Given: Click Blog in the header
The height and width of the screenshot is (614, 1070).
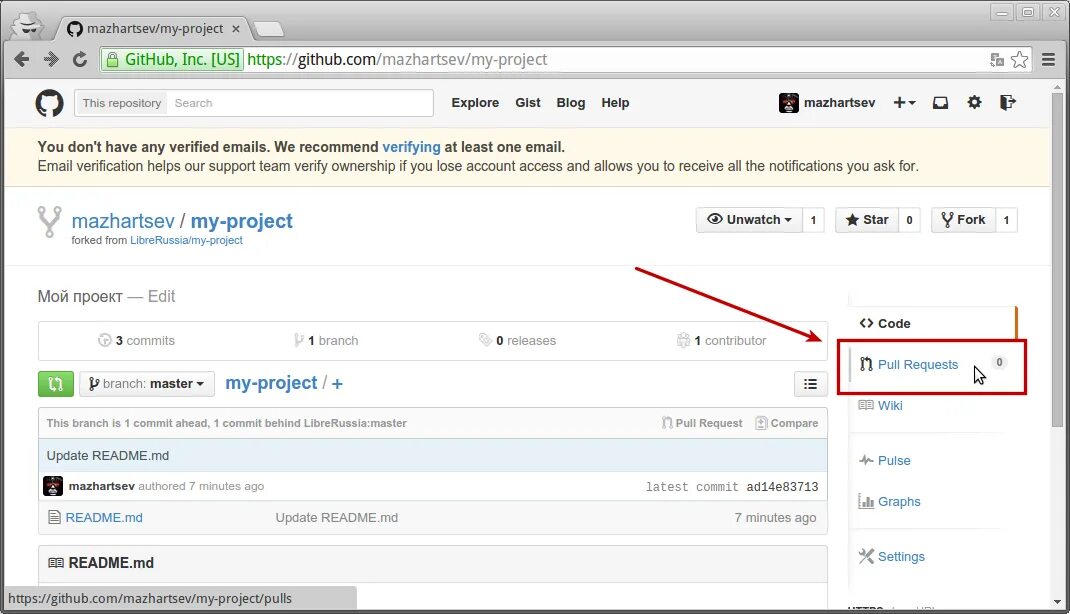Looking at the screenshot, I should 570,103.
